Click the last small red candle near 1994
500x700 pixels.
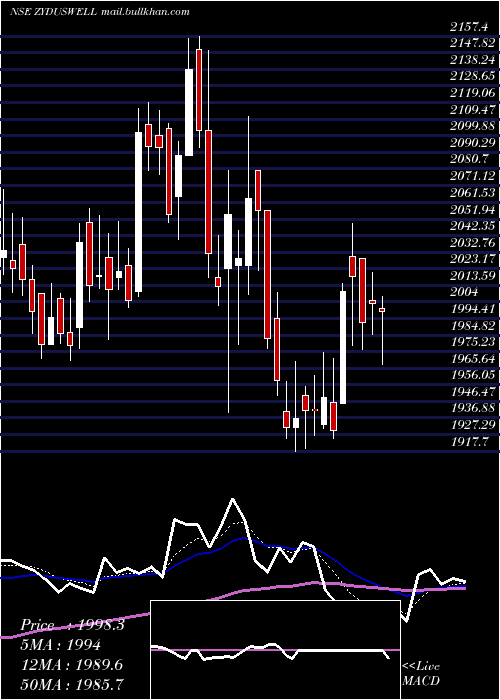point(382,310)
